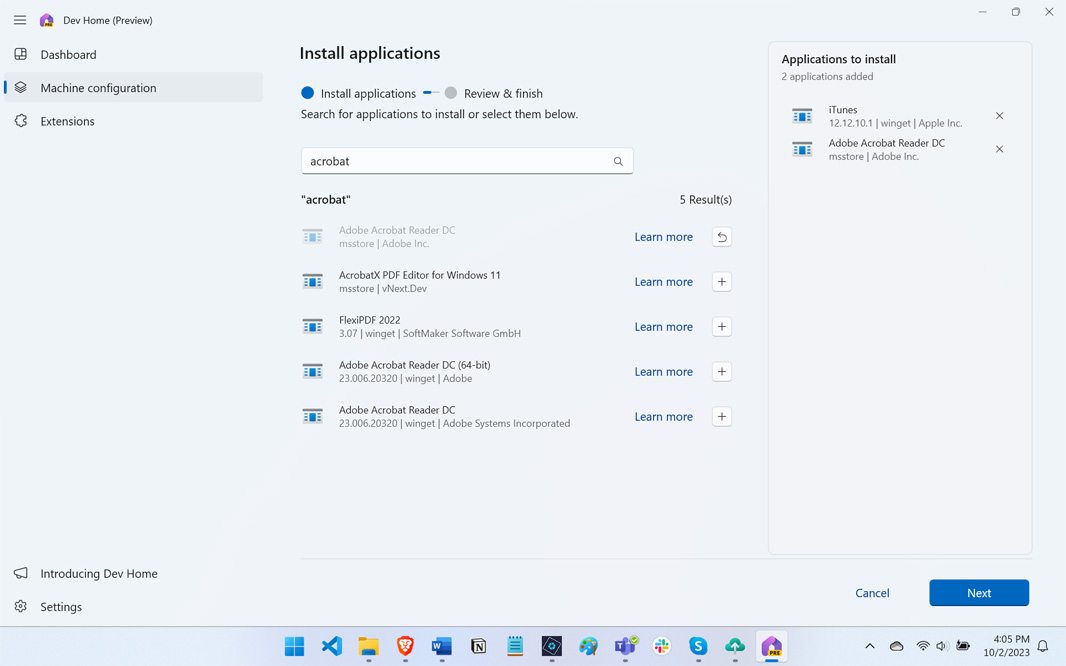1066x666 pixels.
Task: Add FlexiPDF 2022 using the plus icon
Action: coord(721,326)
